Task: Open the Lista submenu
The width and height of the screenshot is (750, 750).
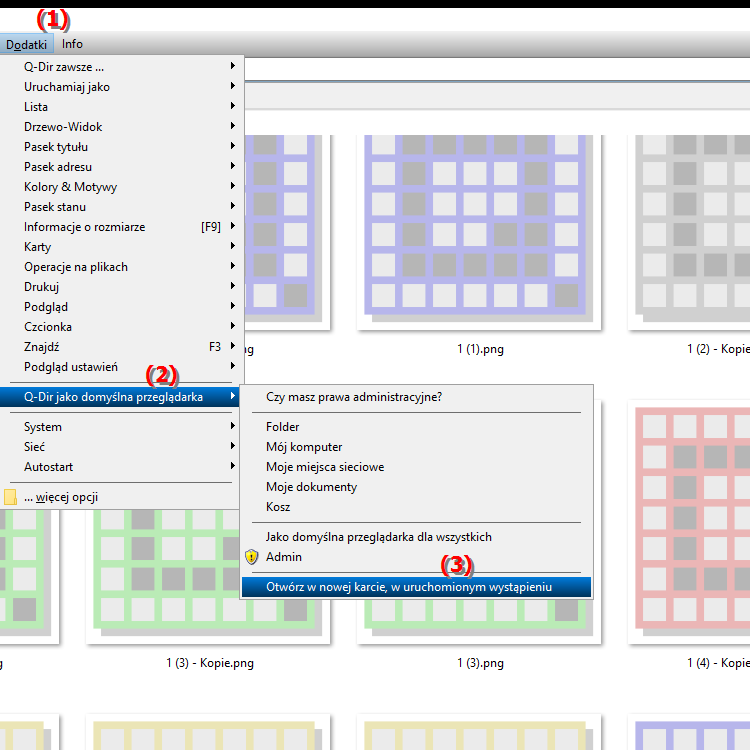Action: pos(122,107)
